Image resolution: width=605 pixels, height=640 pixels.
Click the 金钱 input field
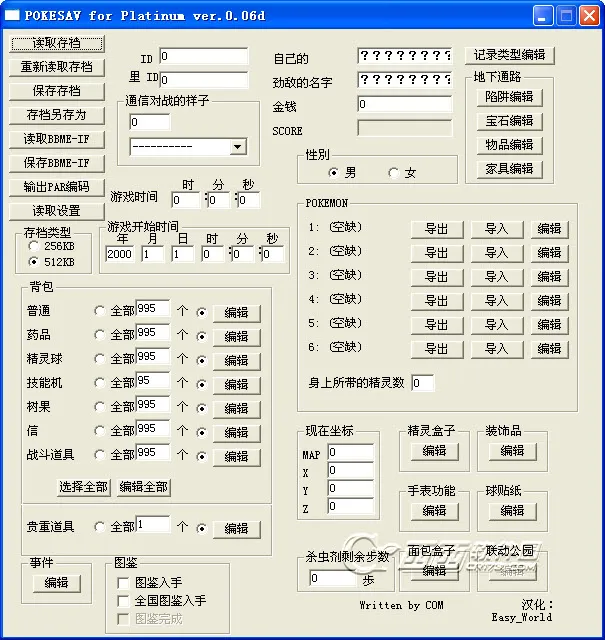pyautogui.click(x=404, y=104)
